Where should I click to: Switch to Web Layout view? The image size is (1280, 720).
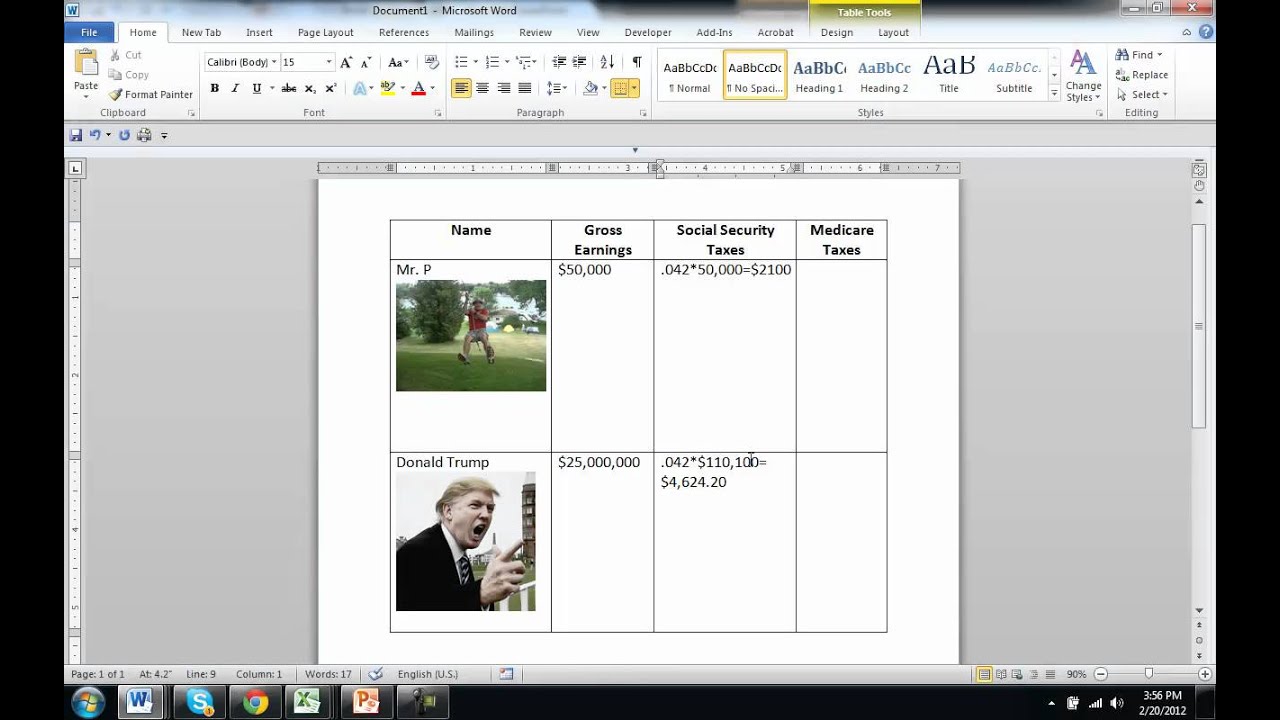[x=1017, y=674]
